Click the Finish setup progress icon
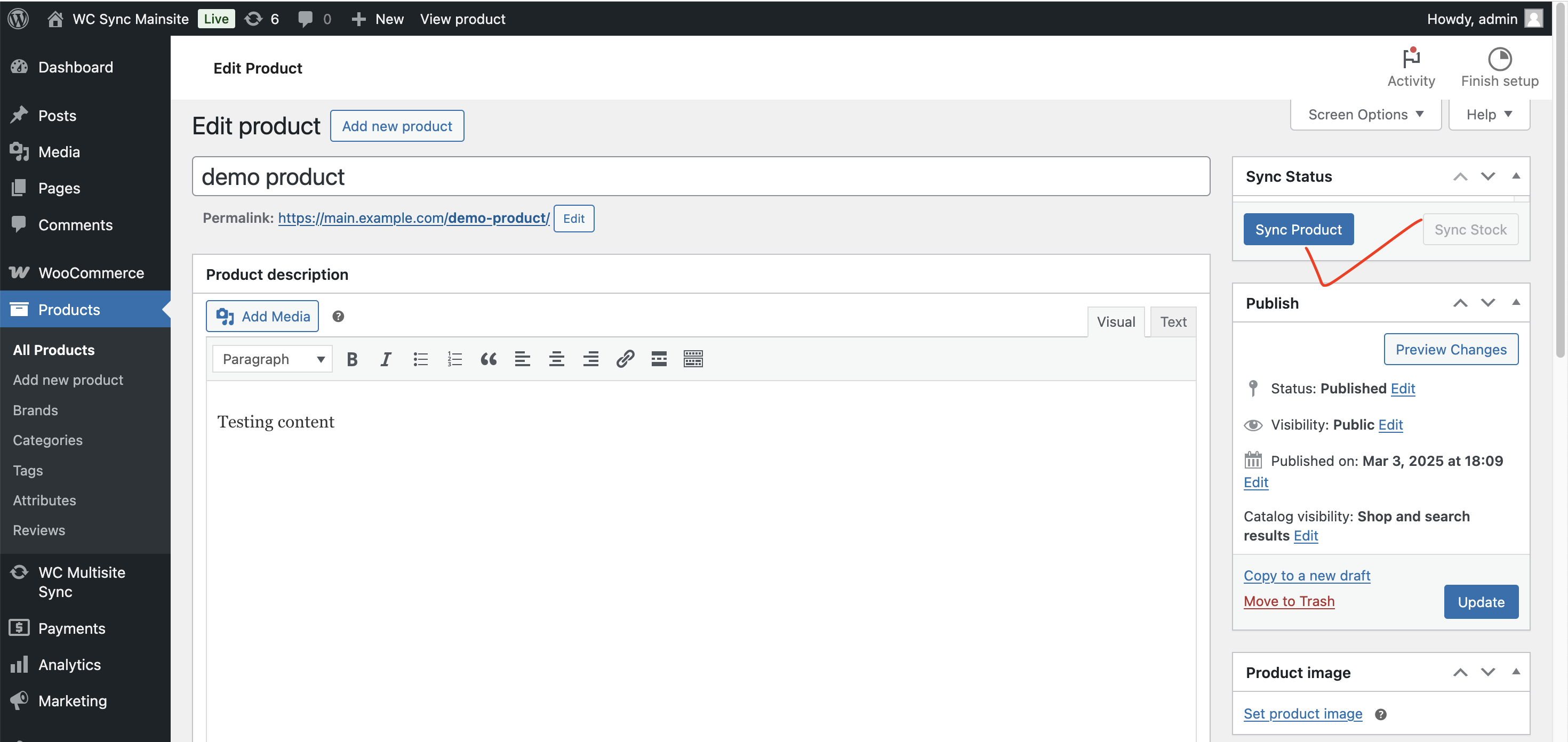Screen dimensions: 1568x742 [x=1499, y=59]
